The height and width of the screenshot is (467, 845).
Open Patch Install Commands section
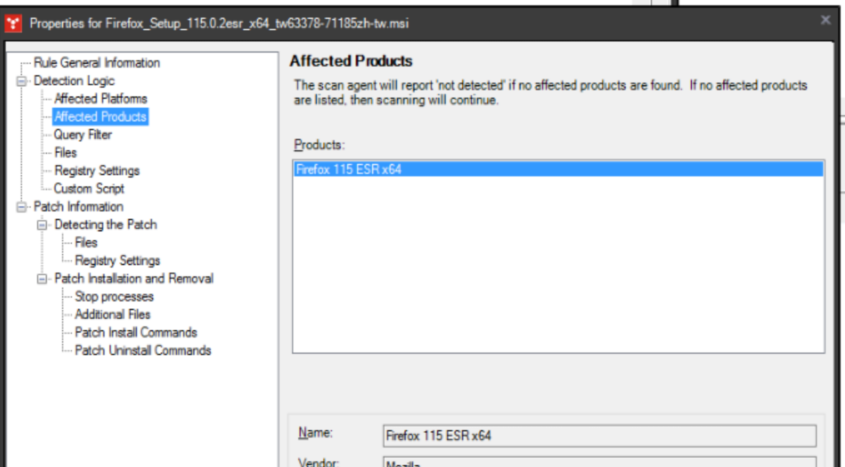(x=135, y=333)
